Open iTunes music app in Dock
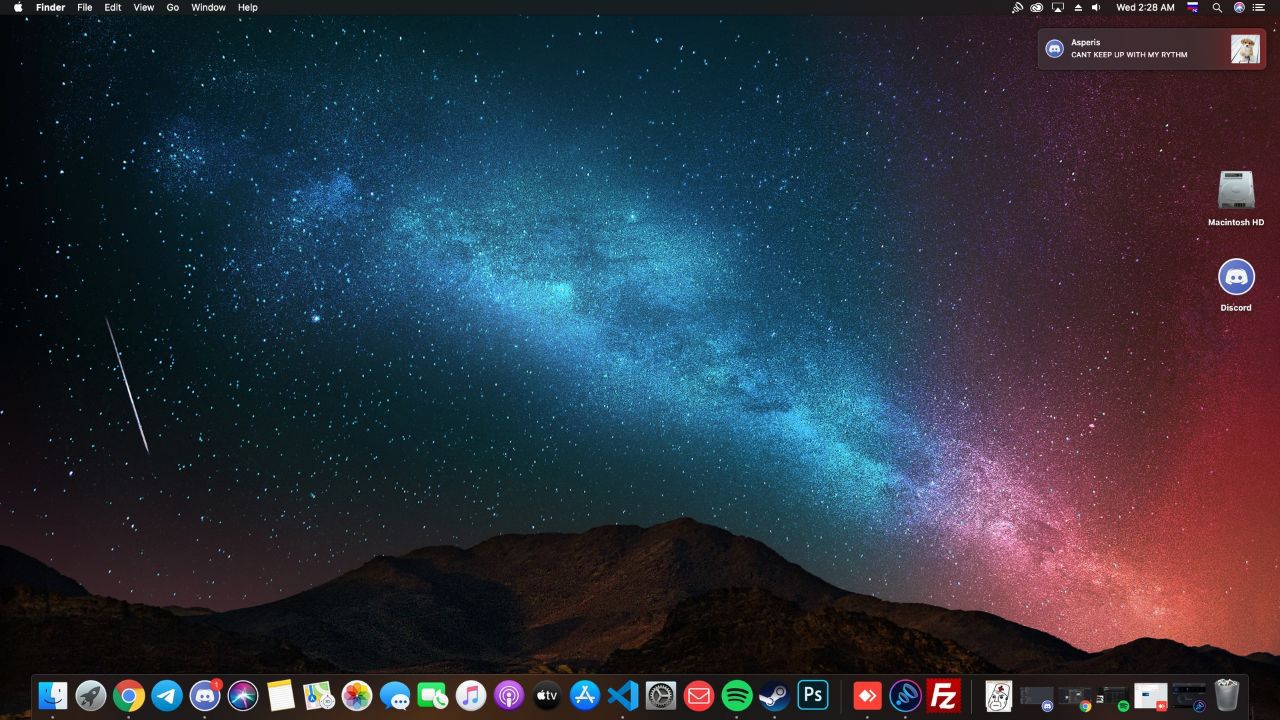Image resolution: width=1280 pixels, height=720 pixels. (471, 695)
